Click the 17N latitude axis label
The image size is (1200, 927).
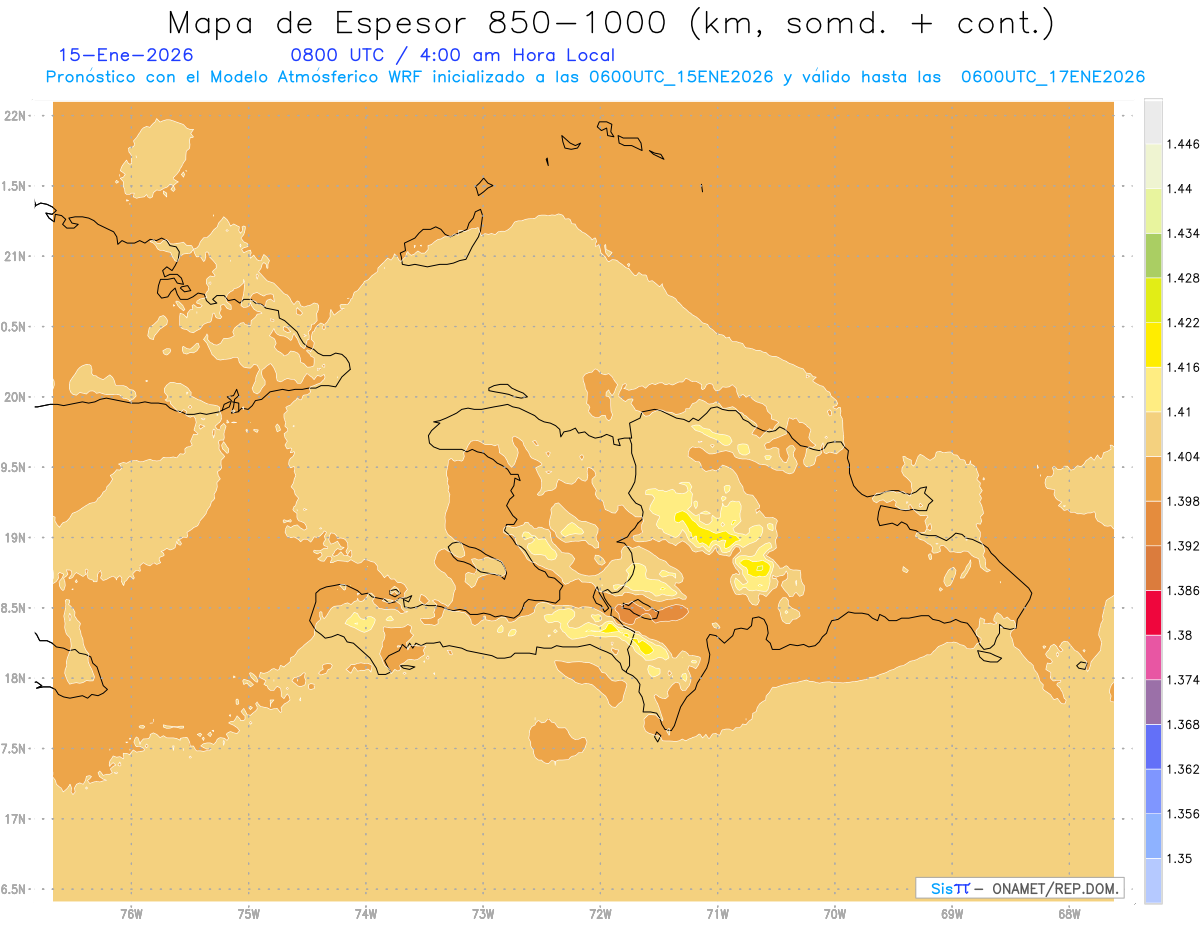[x=15, y=819]
